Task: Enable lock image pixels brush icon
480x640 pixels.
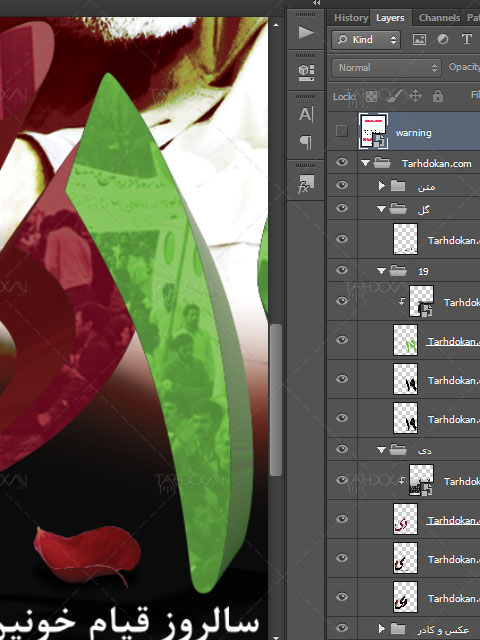Action: point(393,96)
